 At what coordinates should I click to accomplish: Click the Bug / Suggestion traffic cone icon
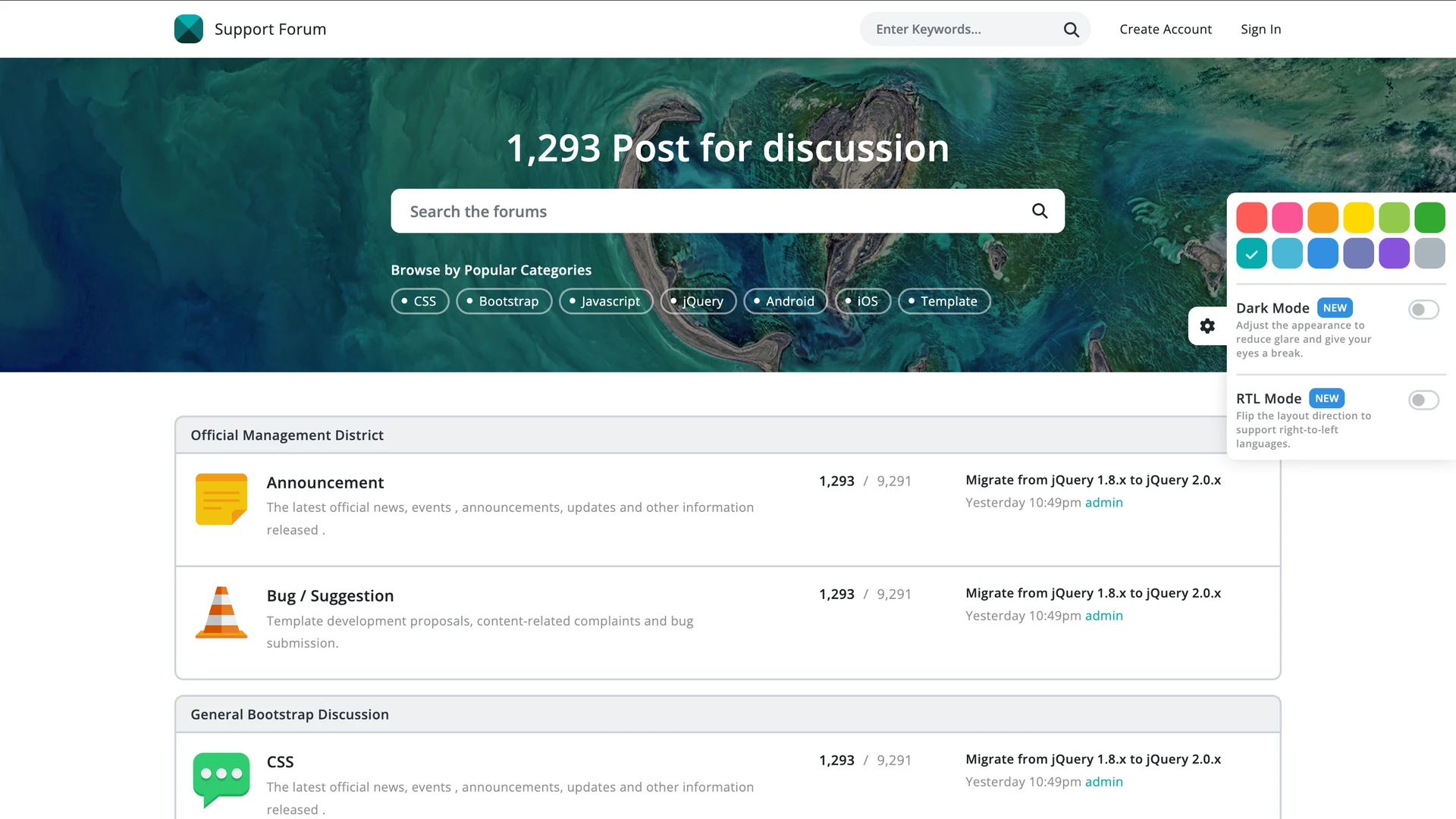(x=221, y=613)
